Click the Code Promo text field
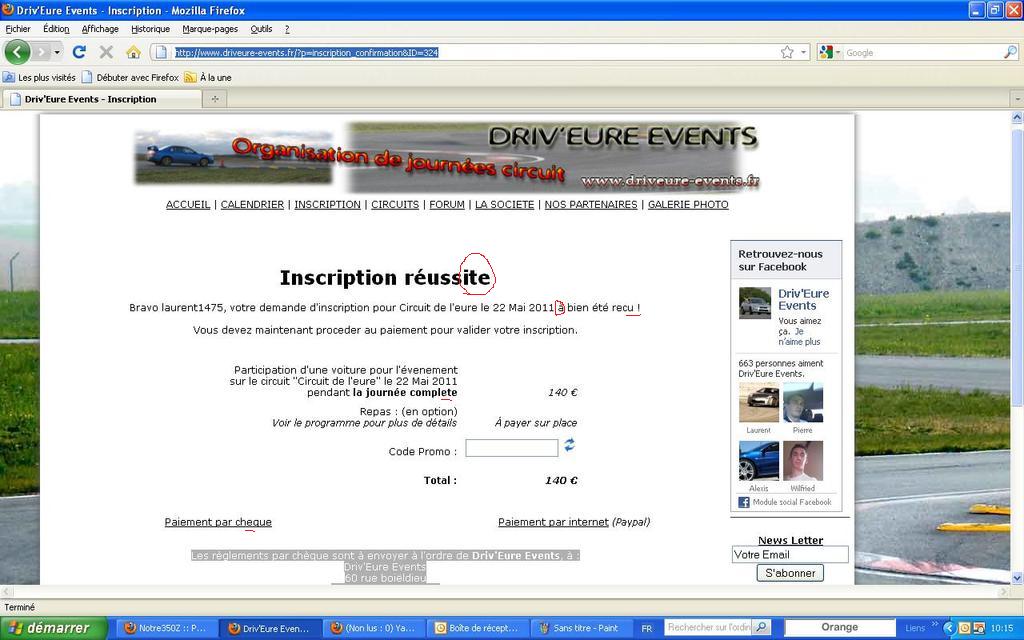 pos(511,448)
